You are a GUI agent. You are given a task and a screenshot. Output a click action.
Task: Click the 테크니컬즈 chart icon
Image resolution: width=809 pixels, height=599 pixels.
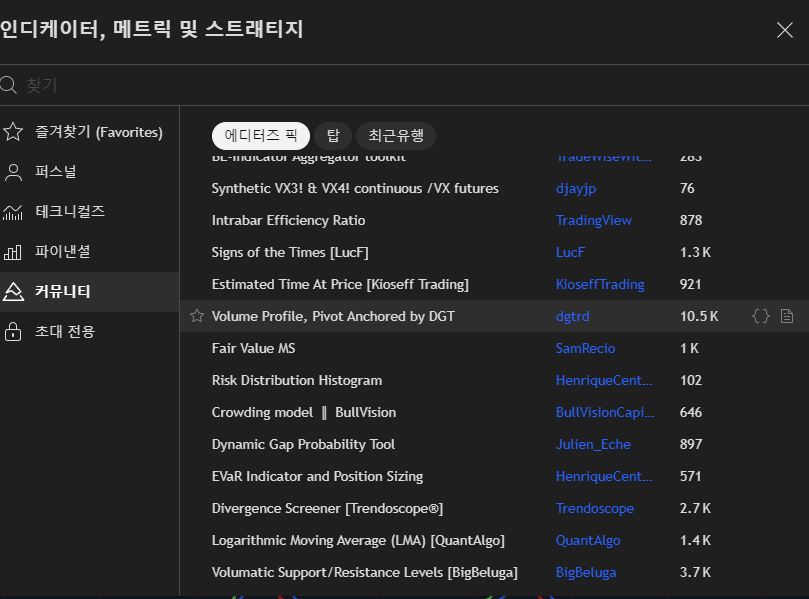pyautogui.click(x=13, y=212)
